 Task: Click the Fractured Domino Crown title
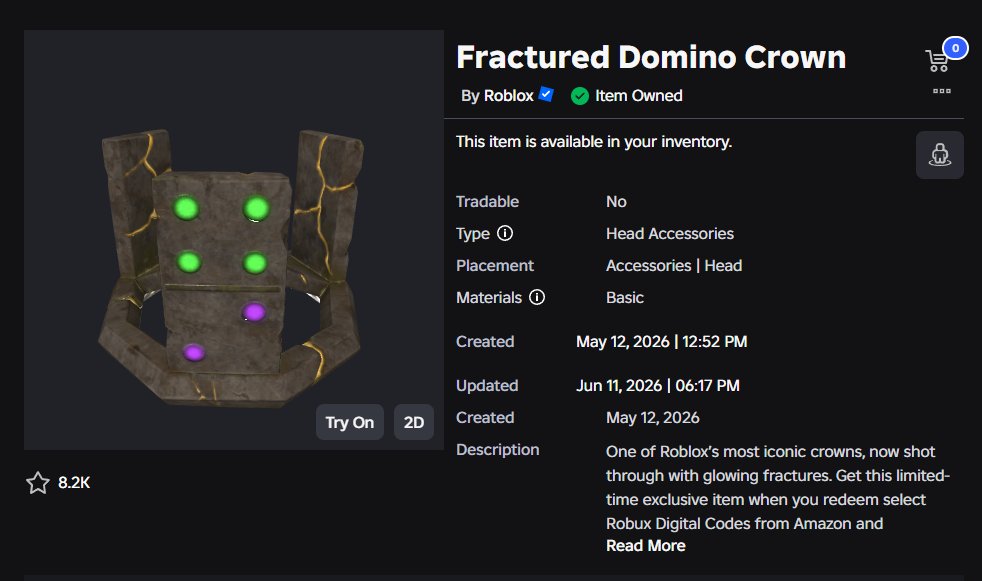point(651,57)
